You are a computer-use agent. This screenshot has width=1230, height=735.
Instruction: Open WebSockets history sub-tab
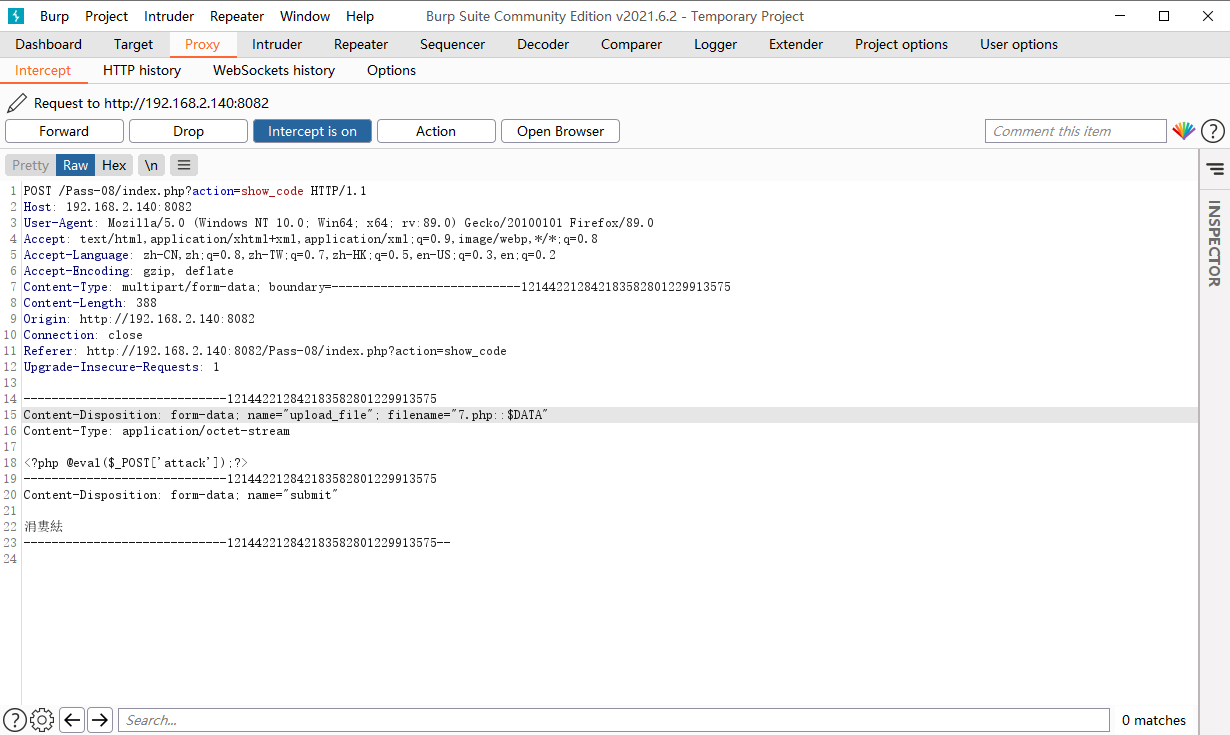pos(274,70)
